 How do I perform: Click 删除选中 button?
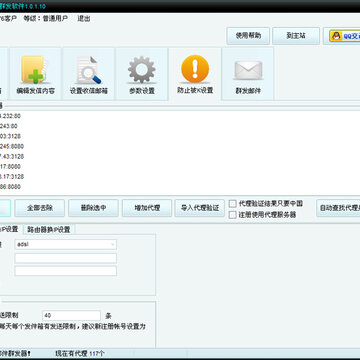coord(93,208)
